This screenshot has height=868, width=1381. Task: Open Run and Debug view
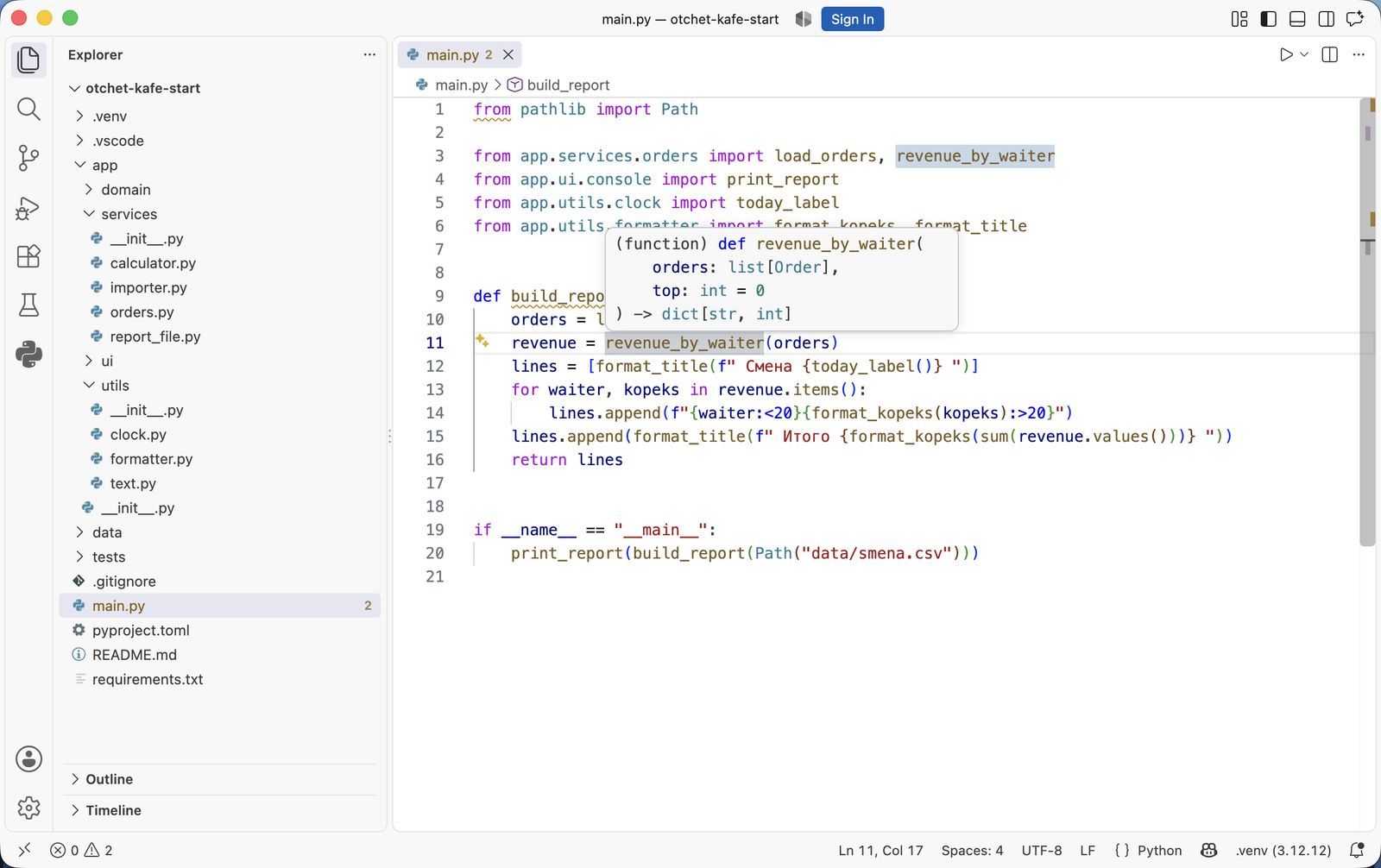click(x=28, y=208)
